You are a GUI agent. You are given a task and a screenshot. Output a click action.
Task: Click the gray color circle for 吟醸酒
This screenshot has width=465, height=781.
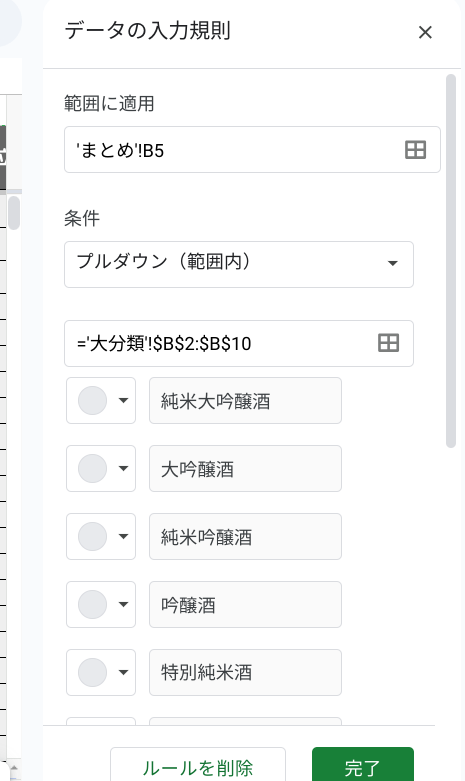93,604
